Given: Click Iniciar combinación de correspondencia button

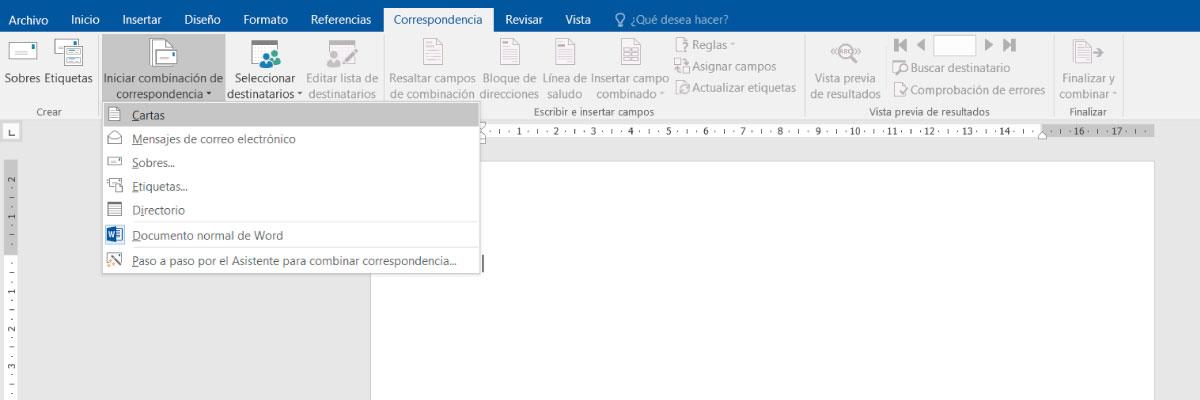Looking at the screenshot, I should pyautogui.click(x=163, y=68).
